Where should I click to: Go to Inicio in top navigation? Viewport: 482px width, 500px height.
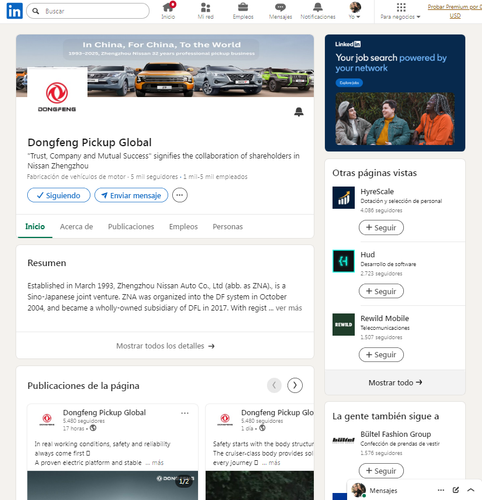pos(168,11)
